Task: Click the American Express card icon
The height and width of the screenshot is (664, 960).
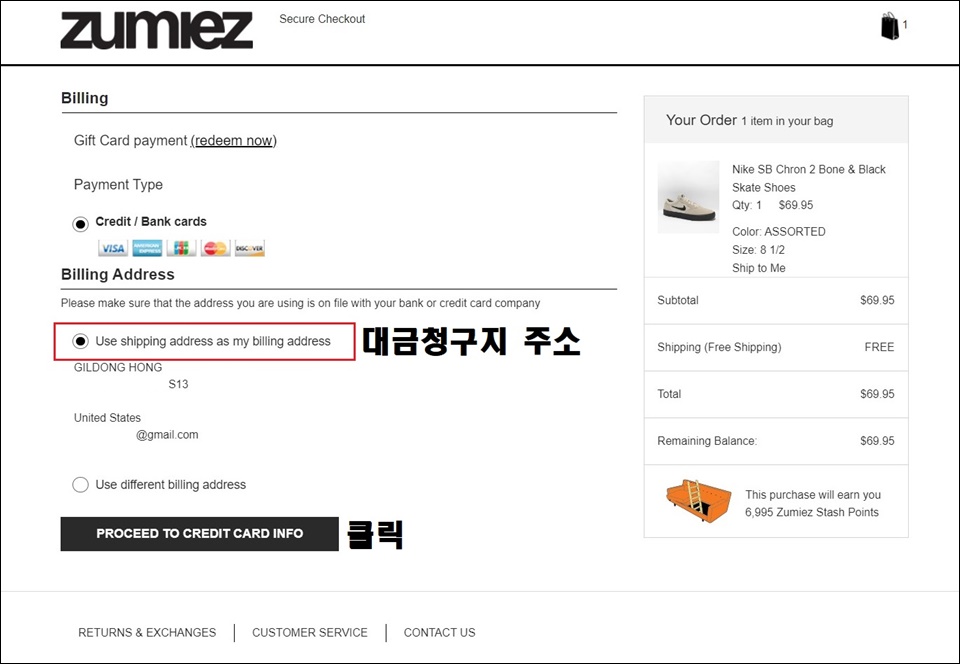Action: click(147, 248)
